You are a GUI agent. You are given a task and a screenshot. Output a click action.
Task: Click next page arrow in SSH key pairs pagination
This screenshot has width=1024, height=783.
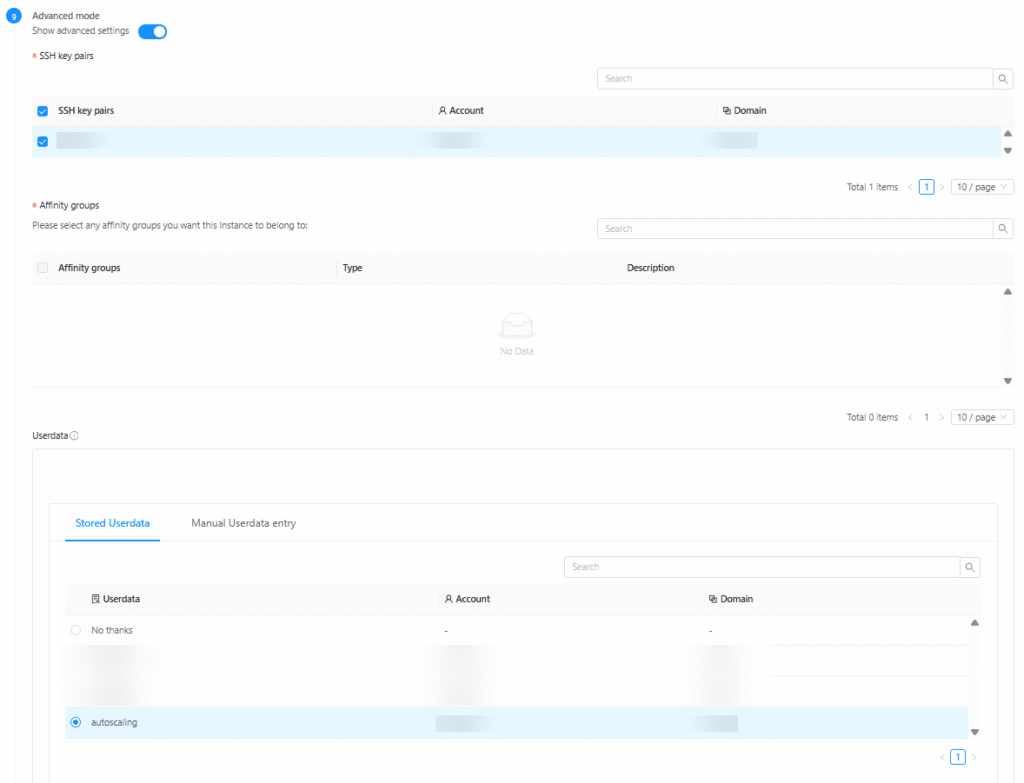pos(941,187)
